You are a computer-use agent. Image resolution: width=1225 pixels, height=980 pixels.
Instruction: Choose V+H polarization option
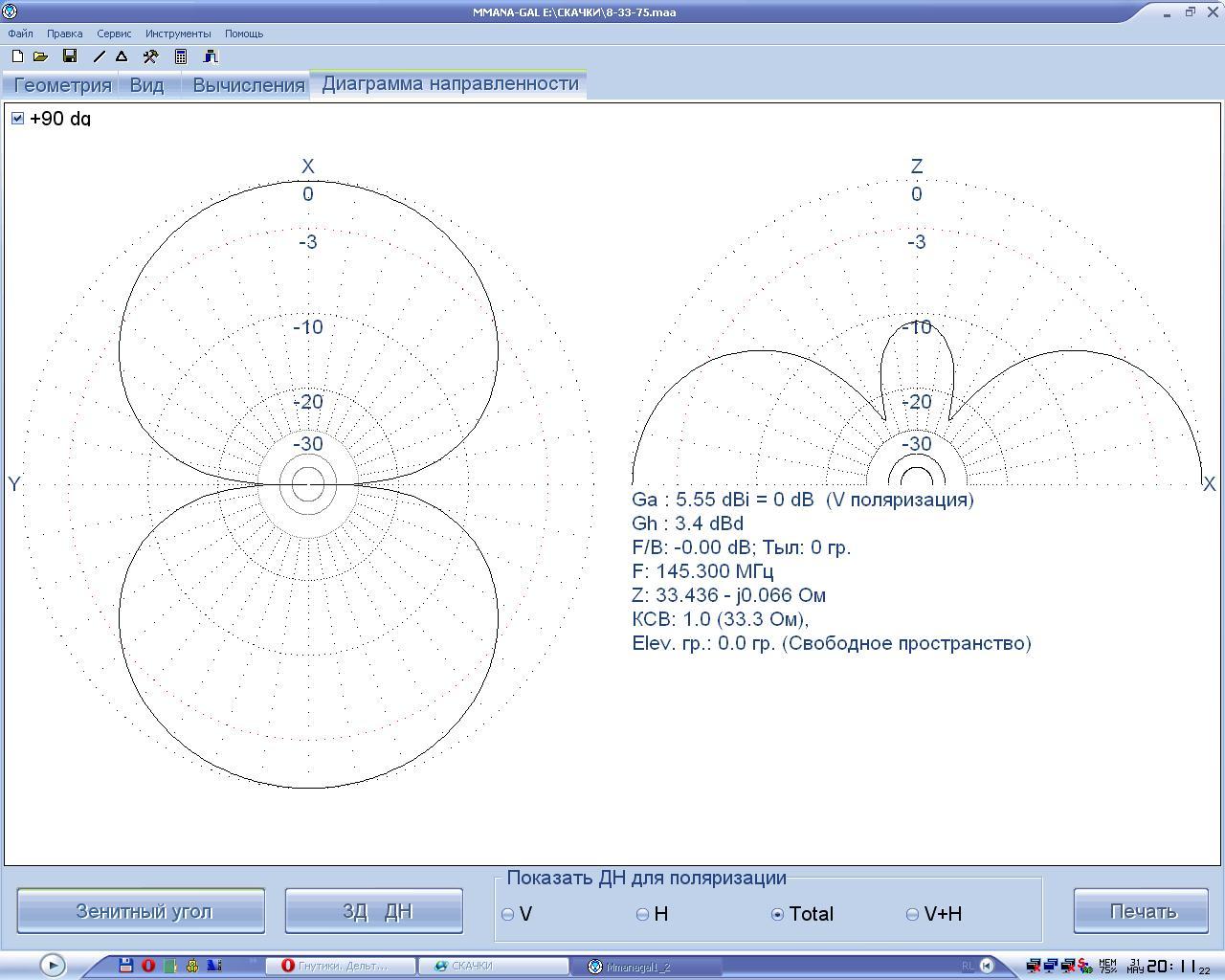point(912,915)
